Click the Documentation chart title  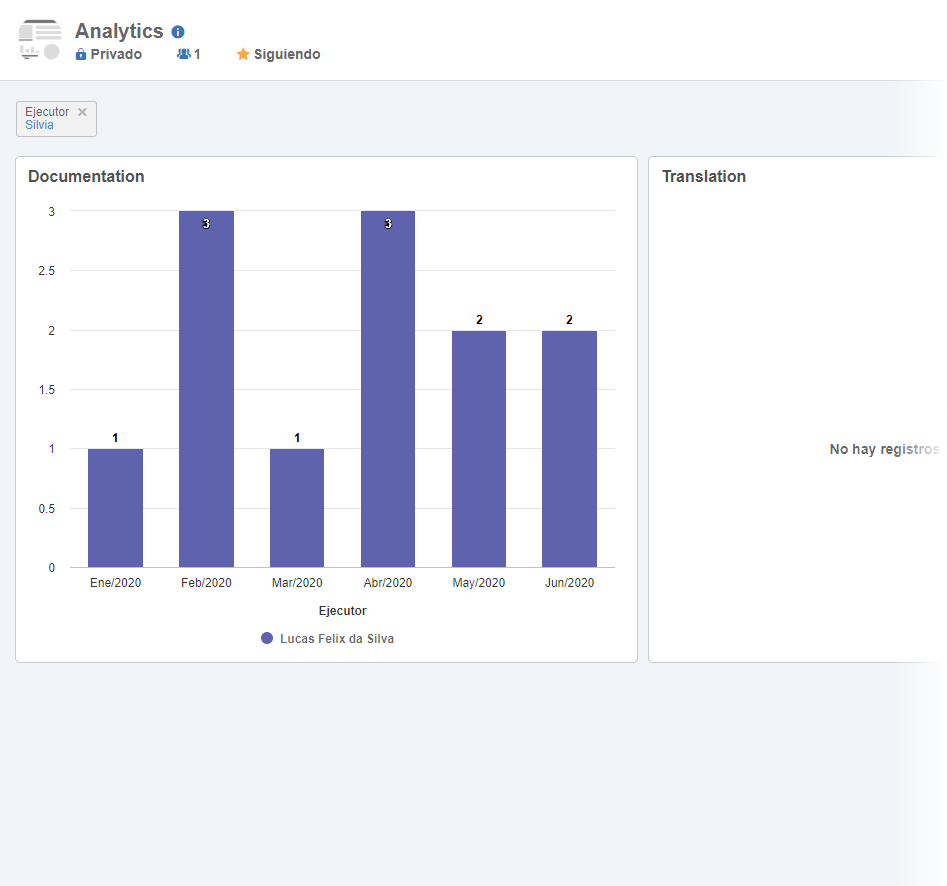click(86, 176)
